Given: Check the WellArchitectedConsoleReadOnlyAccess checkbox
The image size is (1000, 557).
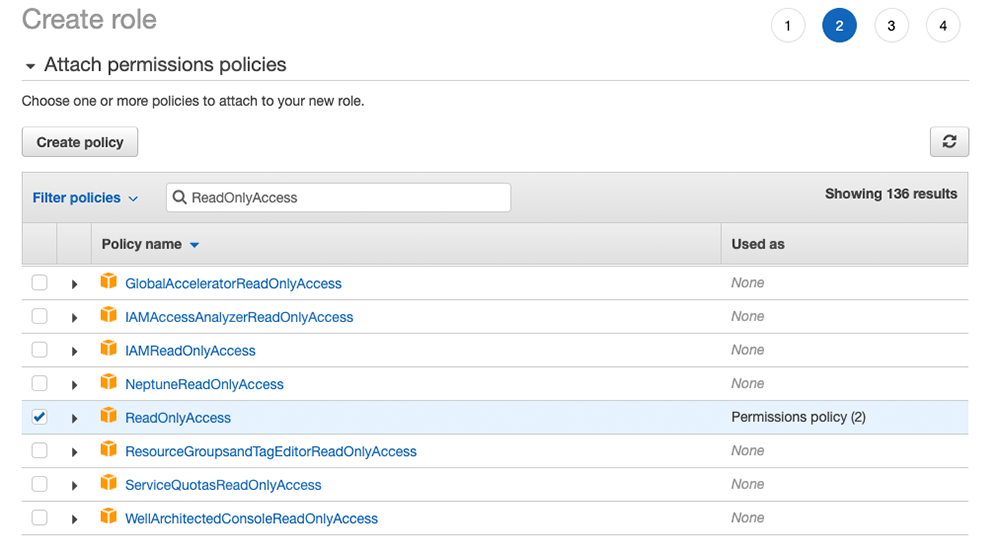Looking at the screenshot, I should pos(40,517).
